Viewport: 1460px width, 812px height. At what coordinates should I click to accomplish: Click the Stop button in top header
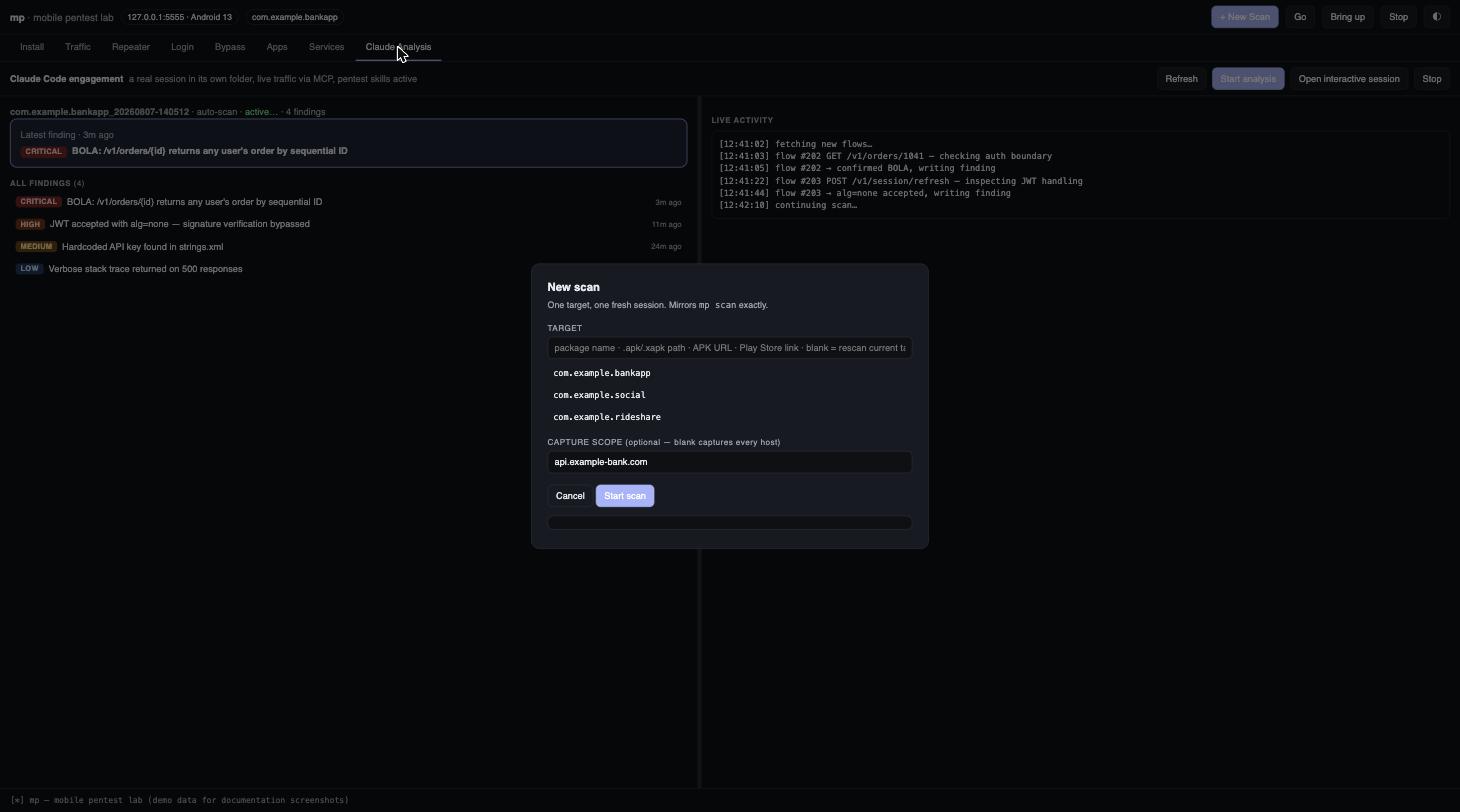point(1398,17)
